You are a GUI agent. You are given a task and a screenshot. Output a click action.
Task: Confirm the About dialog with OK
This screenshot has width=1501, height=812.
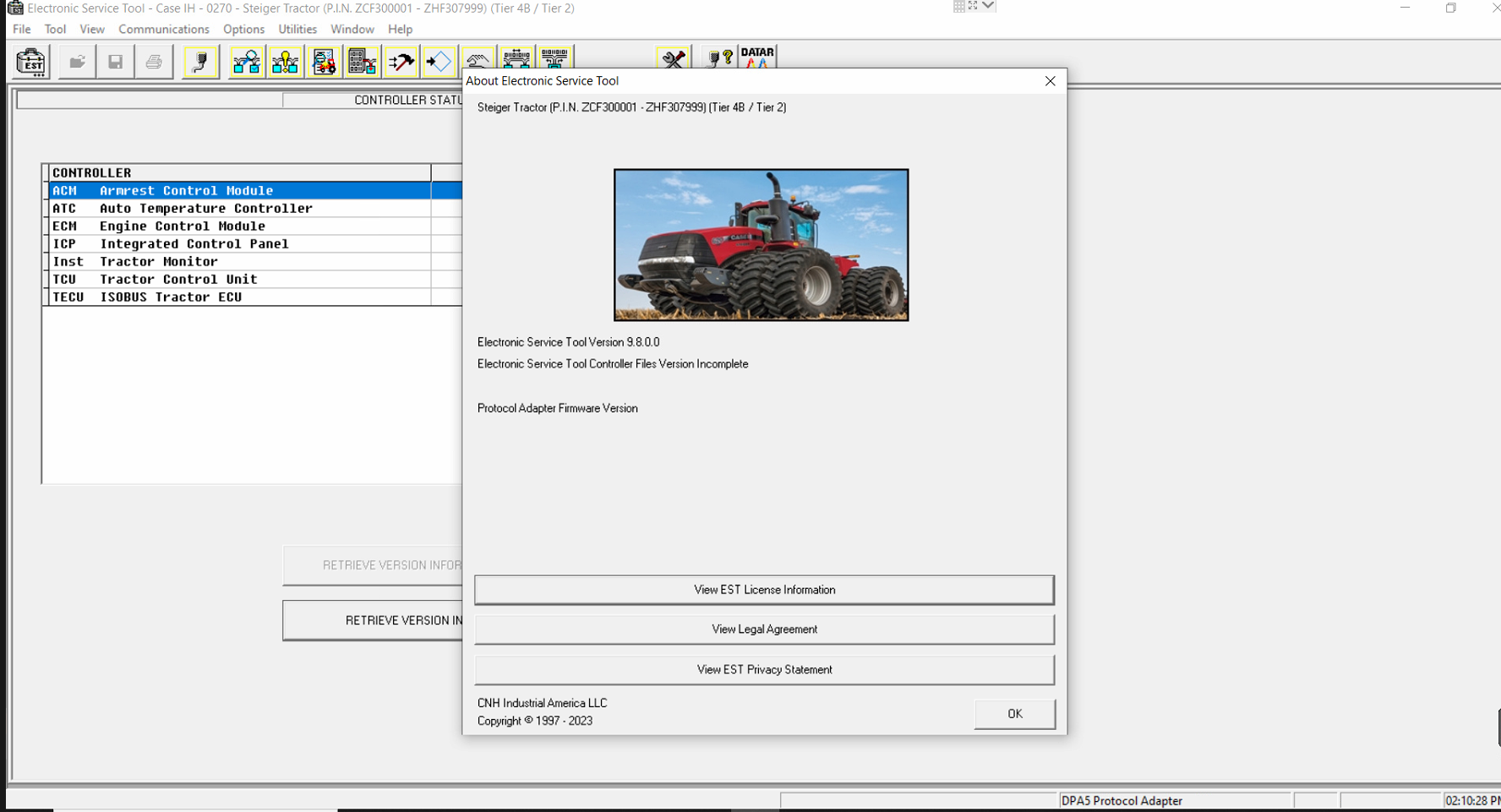[1014, 714]
